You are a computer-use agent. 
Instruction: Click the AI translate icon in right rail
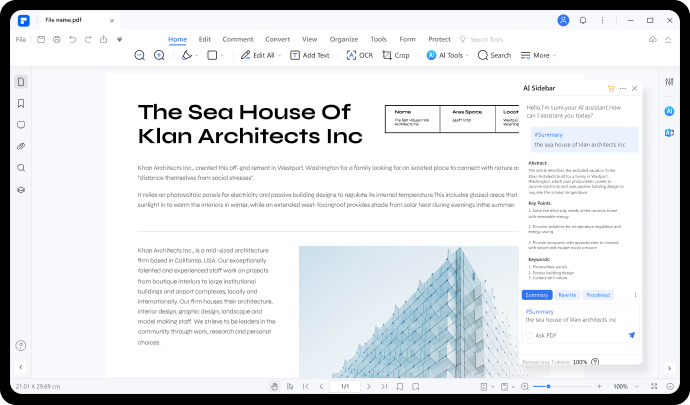pyautogui.click(x=669, y=133)
